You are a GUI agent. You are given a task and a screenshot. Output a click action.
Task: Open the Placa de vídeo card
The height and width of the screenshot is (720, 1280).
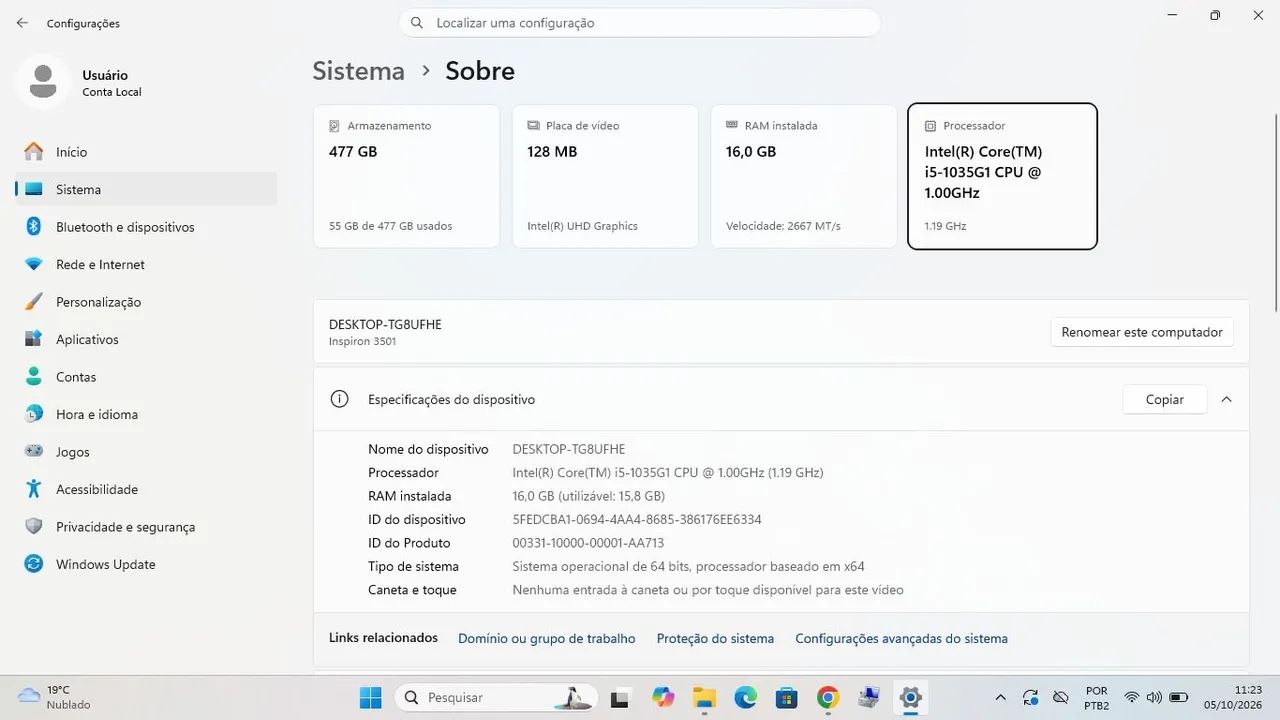605,176
